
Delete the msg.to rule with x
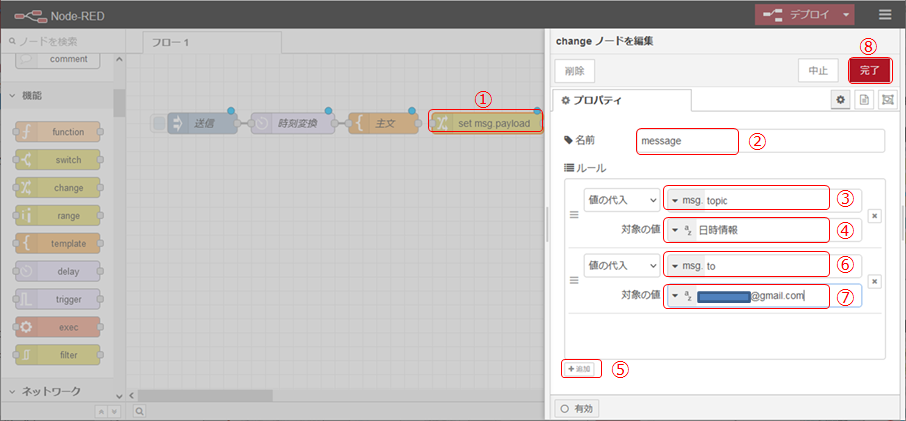coord(873,281)
